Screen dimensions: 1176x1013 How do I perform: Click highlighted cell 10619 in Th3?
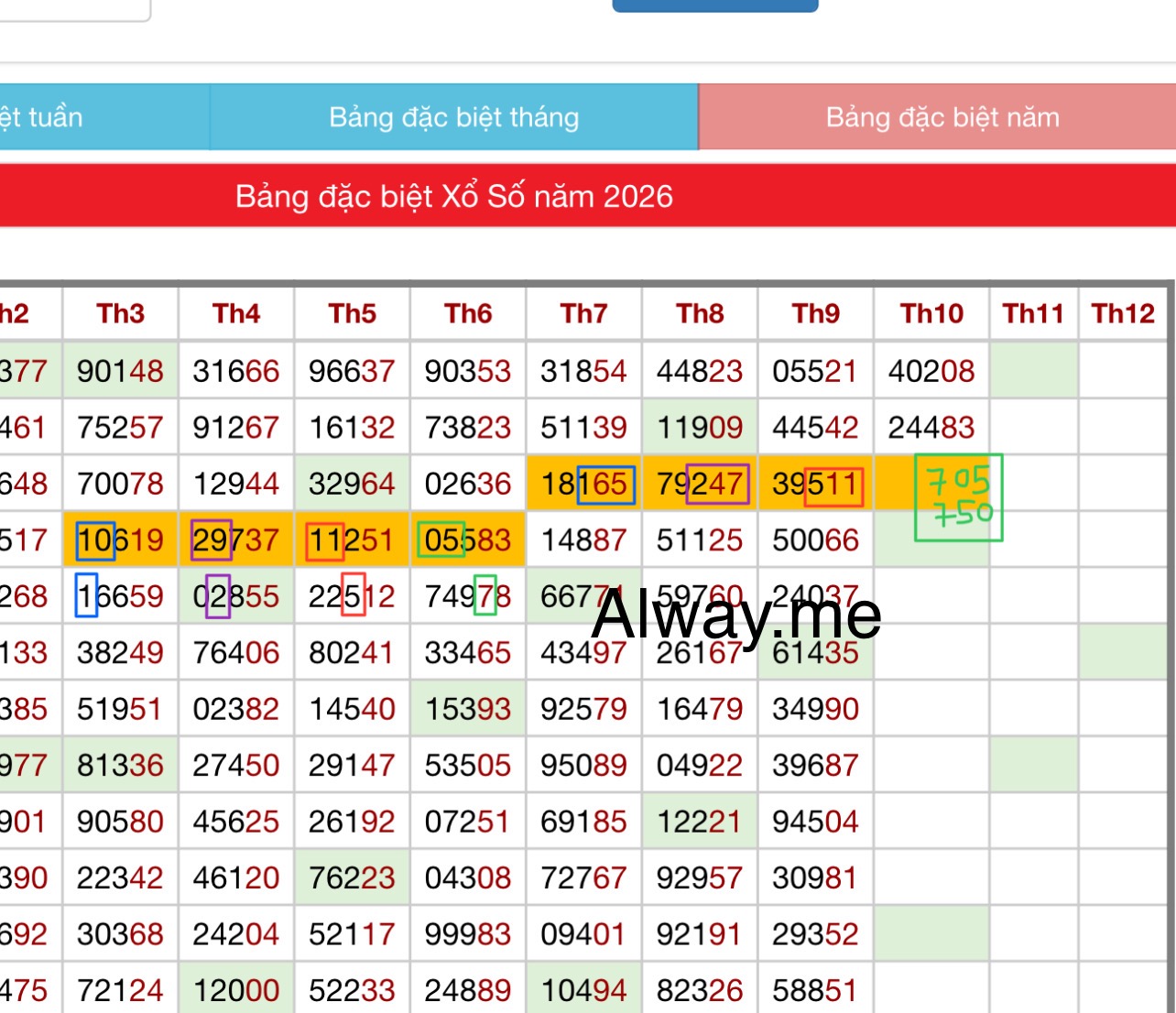tap(121, 540)
